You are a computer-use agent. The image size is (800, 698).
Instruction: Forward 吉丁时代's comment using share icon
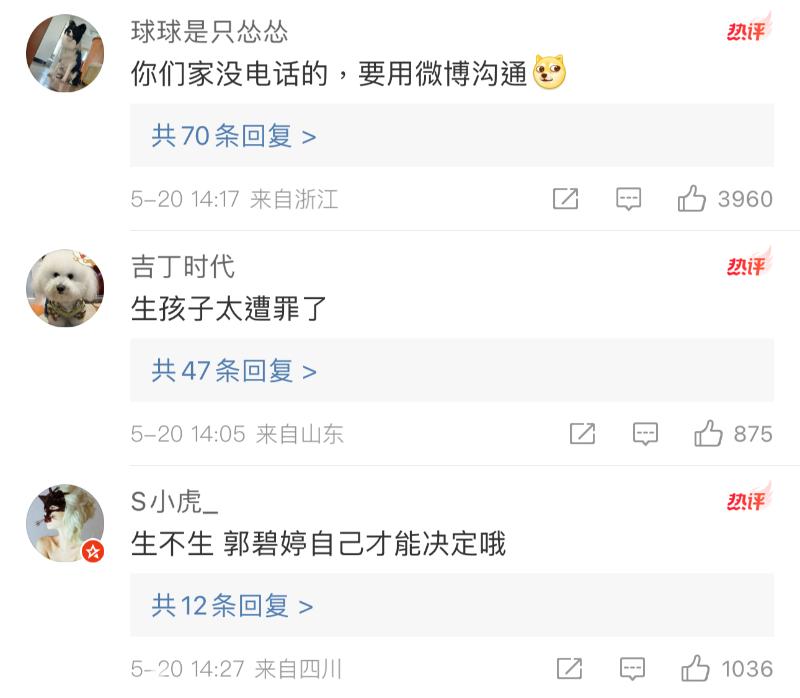point(582,433)
